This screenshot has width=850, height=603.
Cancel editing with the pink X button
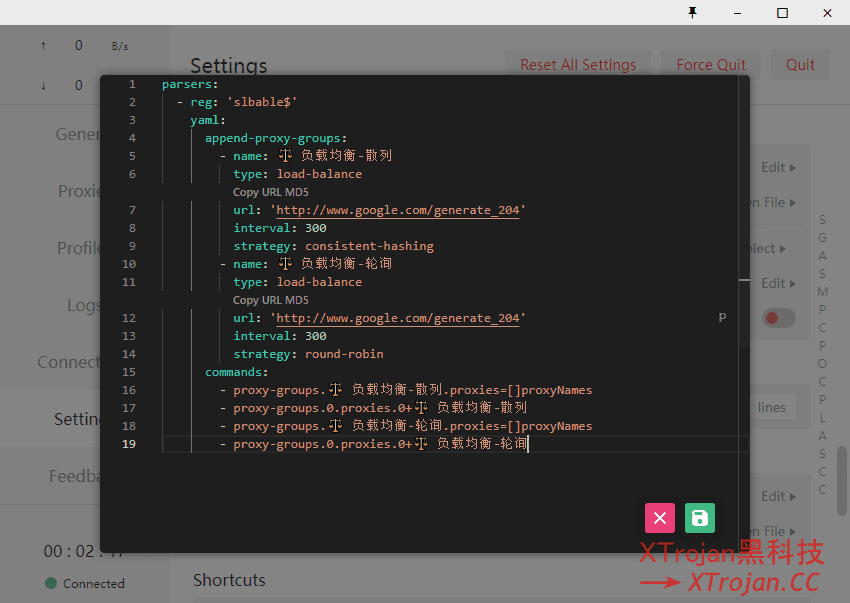[660, 517]
